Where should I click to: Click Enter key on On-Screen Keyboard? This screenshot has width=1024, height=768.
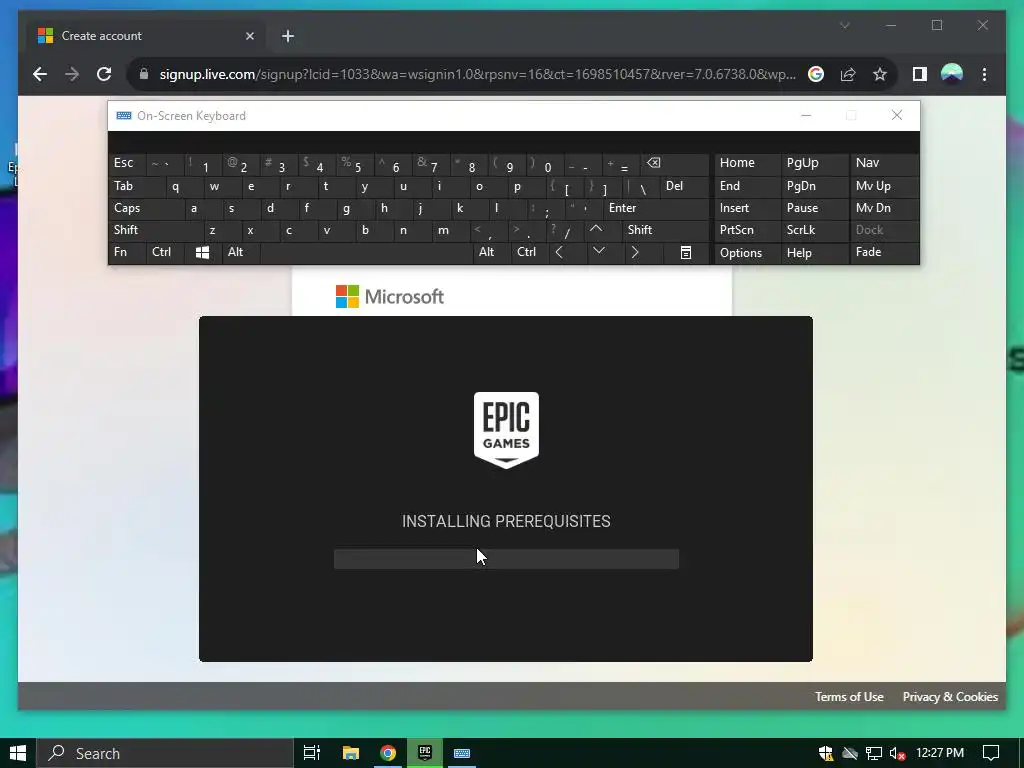(656, 208)
